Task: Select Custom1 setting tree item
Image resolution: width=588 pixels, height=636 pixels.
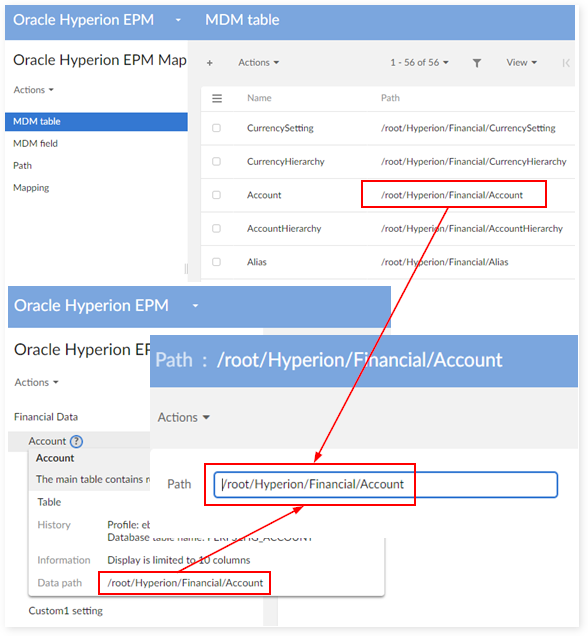Action: pyautogui.click(x=65, y=611)
